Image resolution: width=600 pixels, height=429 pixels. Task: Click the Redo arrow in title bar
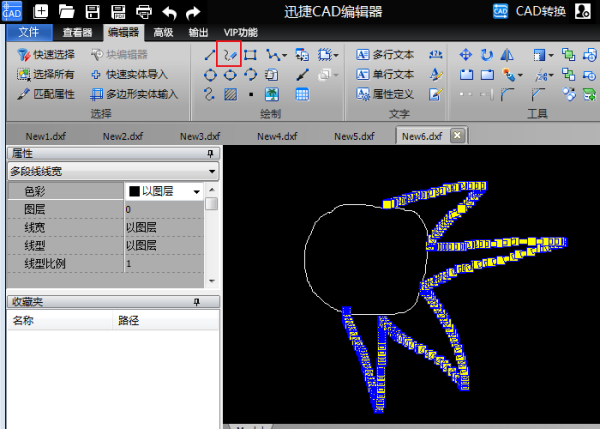[193, 12]
